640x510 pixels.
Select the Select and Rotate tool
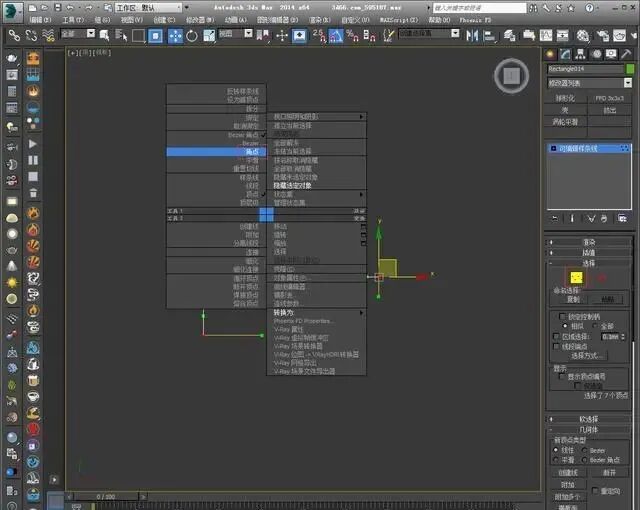coord(192,36)
